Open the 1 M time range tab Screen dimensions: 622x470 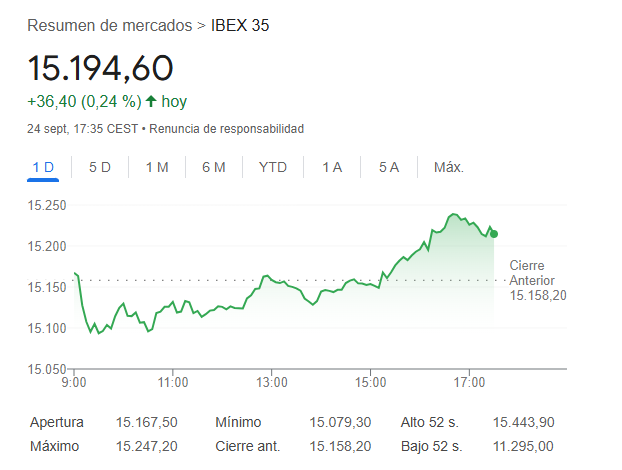[x=157, y=167]
